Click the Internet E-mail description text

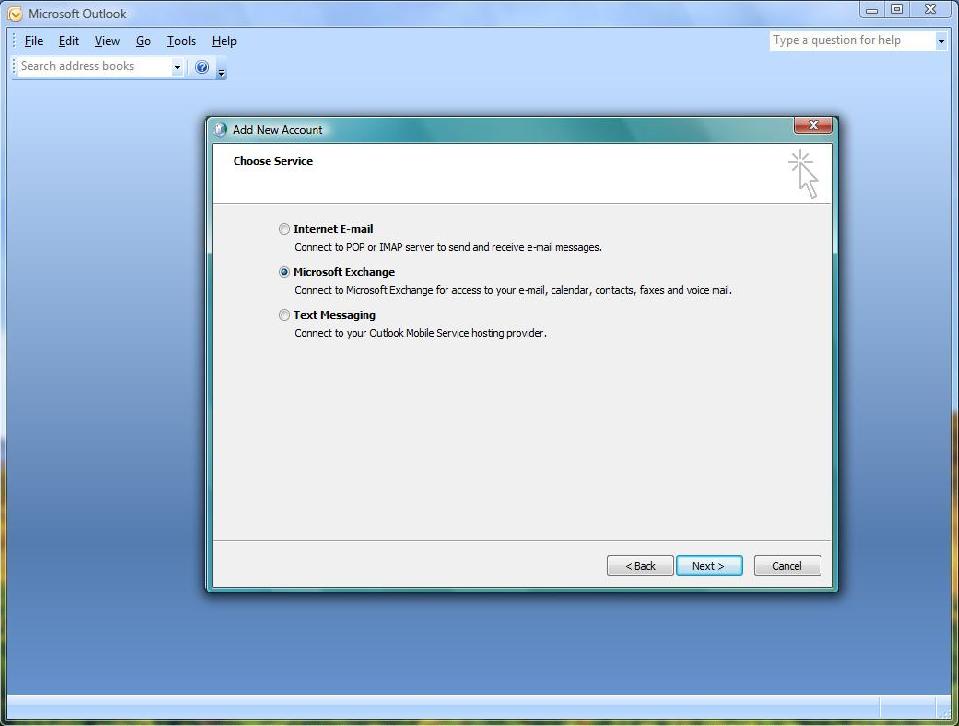click(x=448, y=247)
